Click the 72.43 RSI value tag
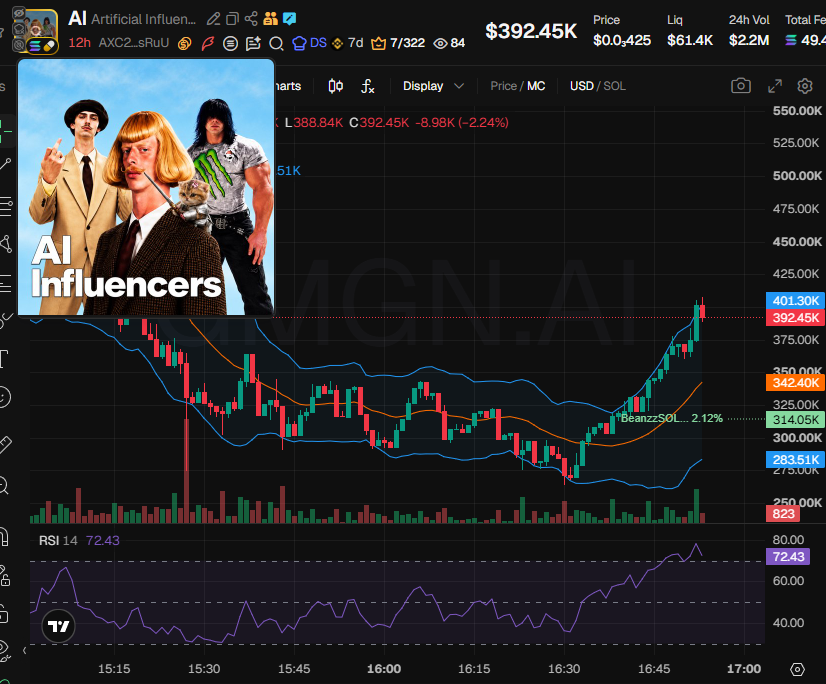This screenshot has height=684, width=826. tap(788, 556)
